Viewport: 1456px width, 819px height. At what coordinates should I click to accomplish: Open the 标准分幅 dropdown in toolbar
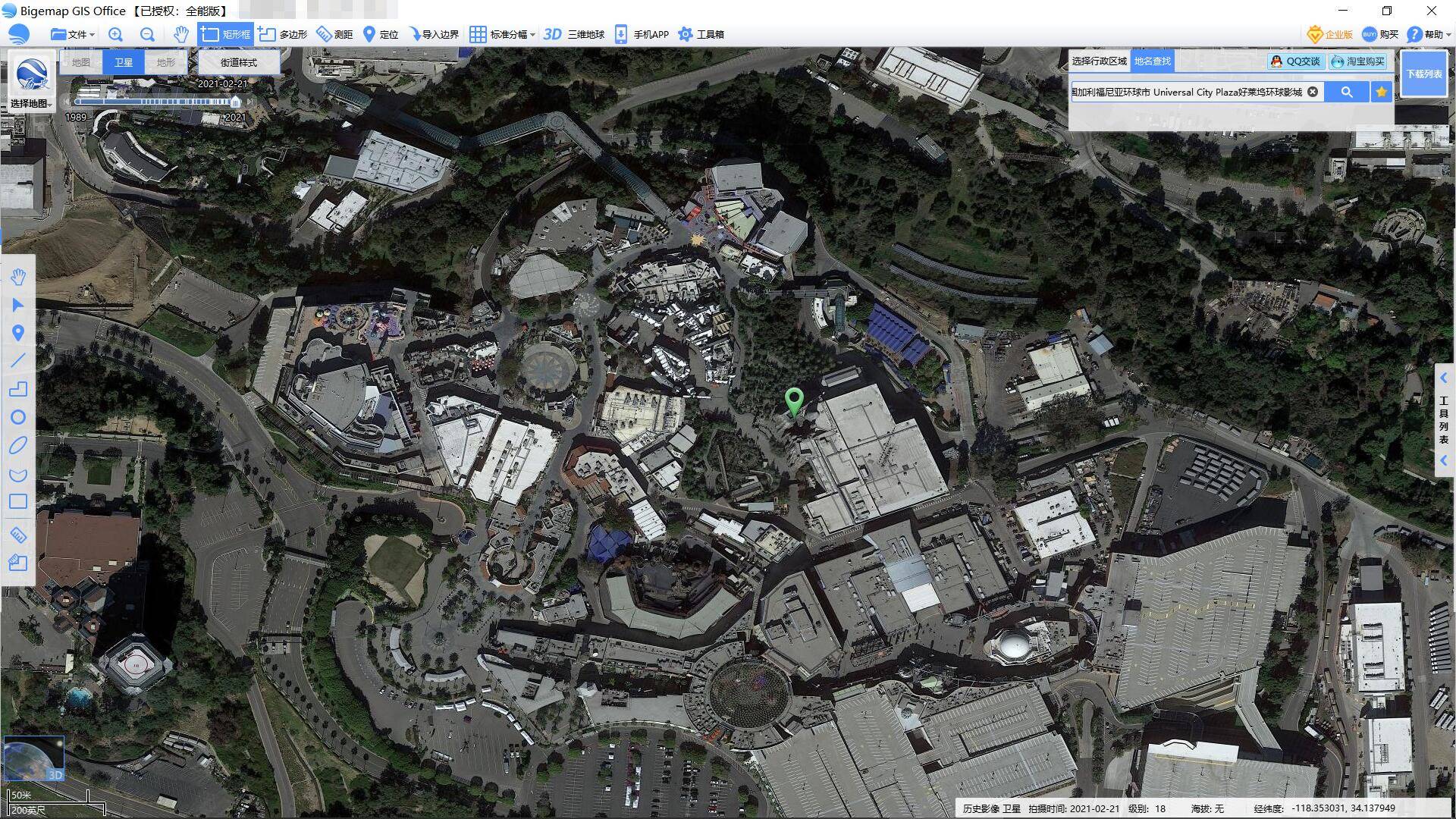tap(503, 34)
